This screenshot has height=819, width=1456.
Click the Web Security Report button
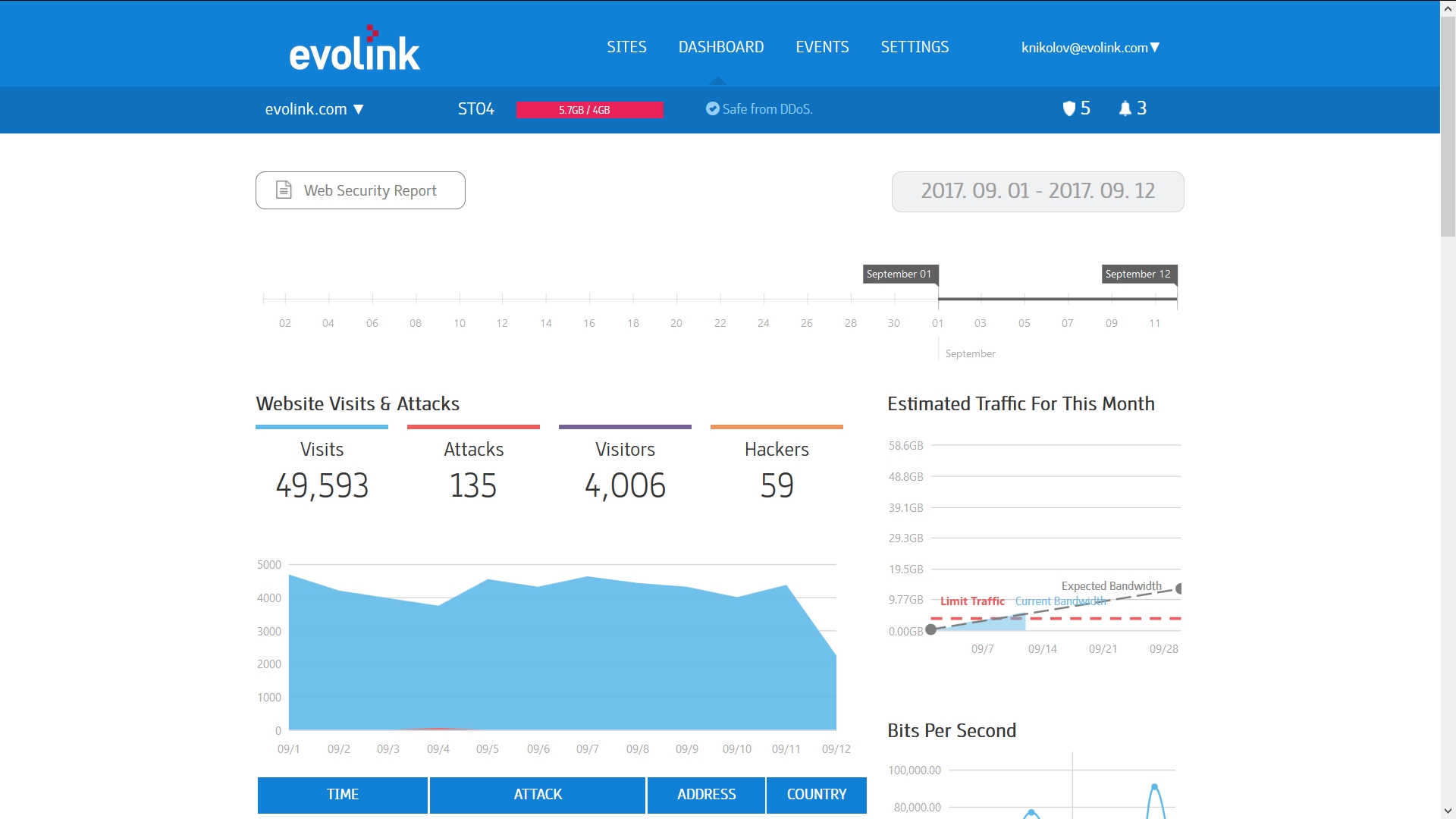360,190
